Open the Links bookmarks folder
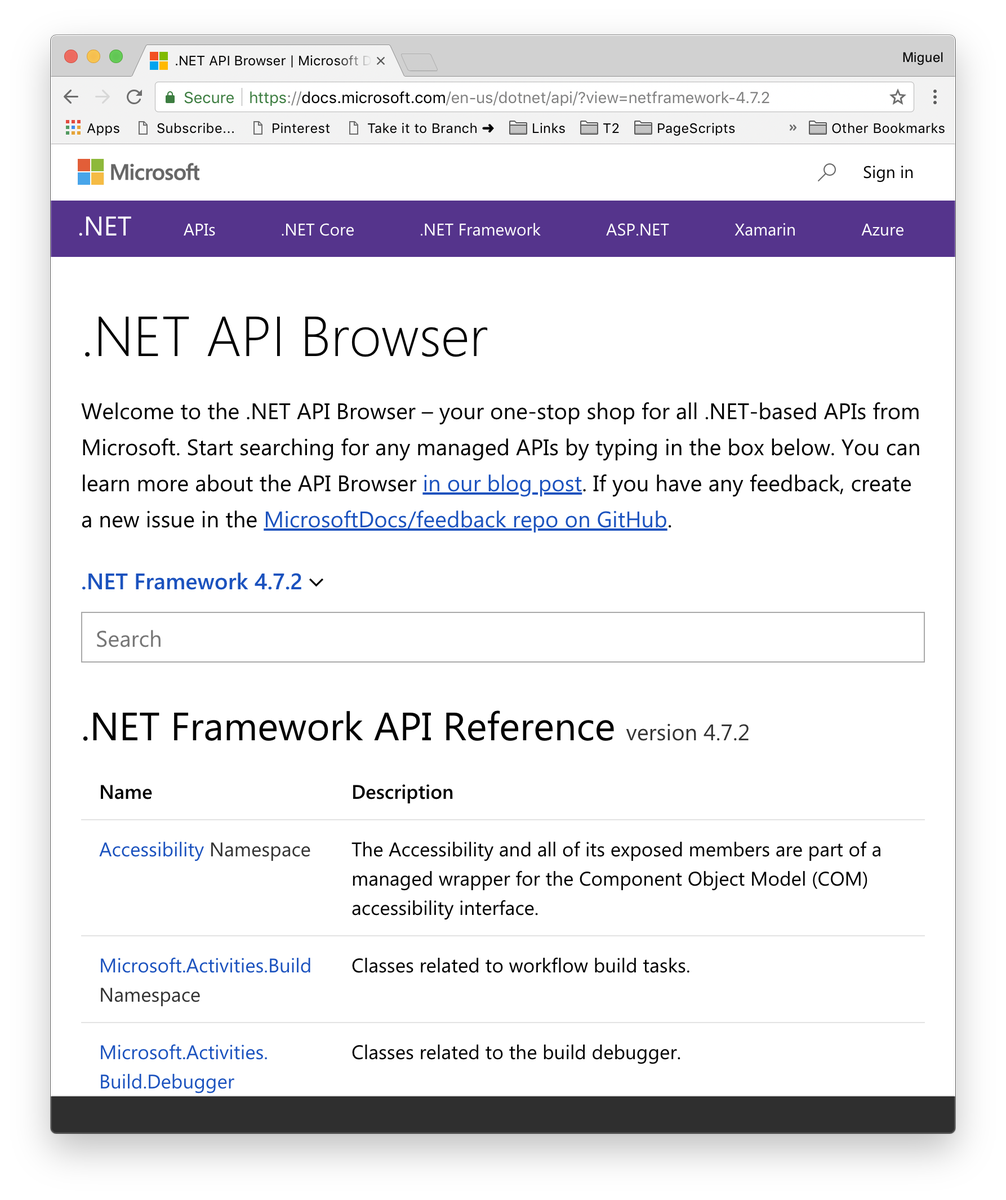The image size is (1006, 1200). (x=537, y=128)
